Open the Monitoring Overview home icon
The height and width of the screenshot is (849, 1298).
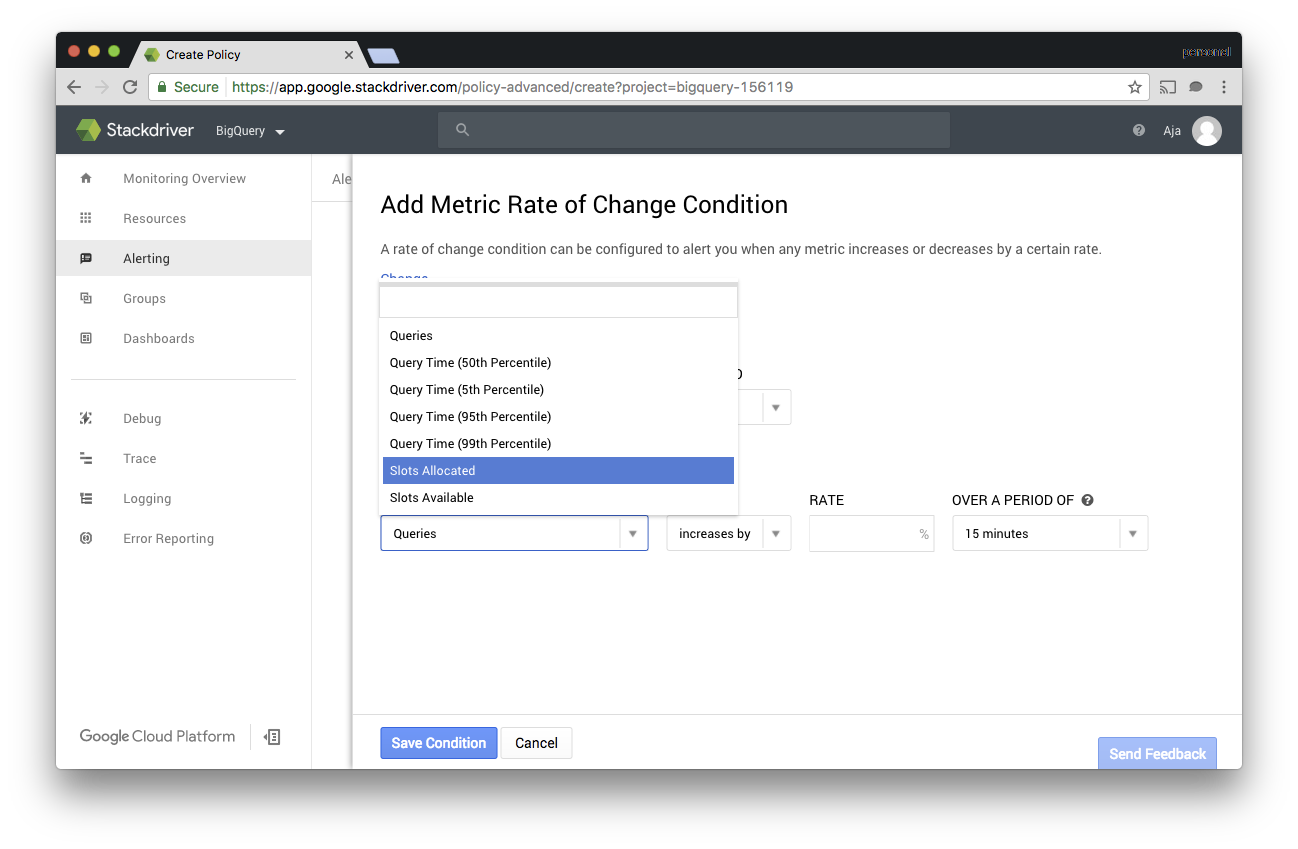pos(86,178)
